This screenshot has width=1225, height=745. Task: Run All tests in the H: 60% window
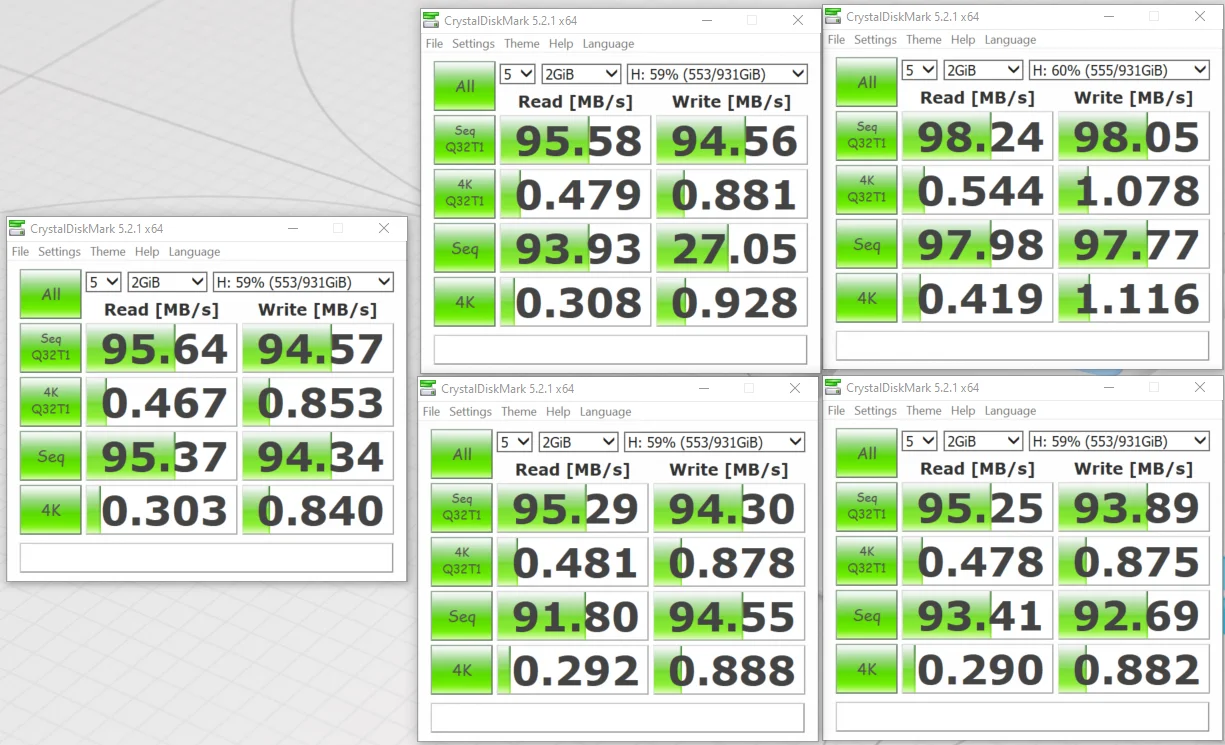tap(867, 82)
